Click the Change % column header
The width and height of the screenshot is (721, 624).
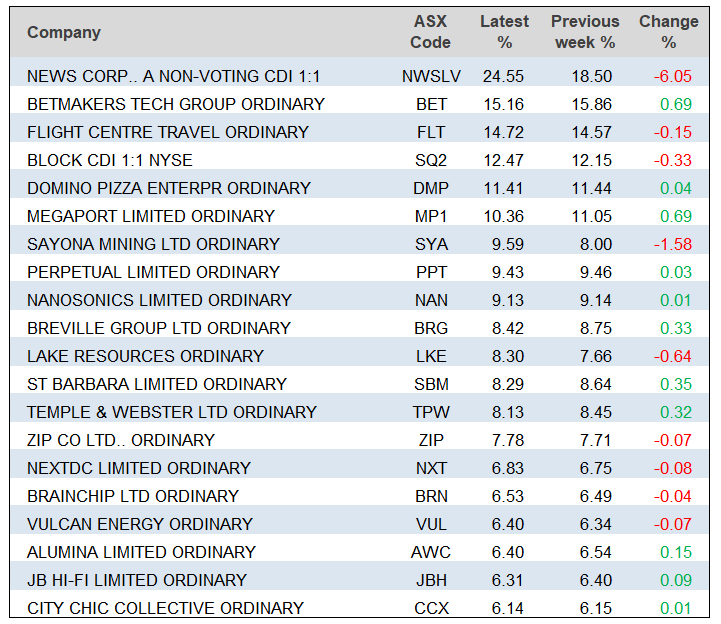[669, 32]
